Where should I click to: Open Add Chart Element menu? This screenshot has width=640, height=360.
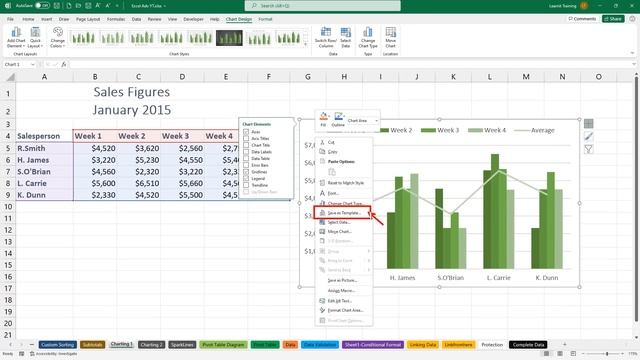pos(16,38)
